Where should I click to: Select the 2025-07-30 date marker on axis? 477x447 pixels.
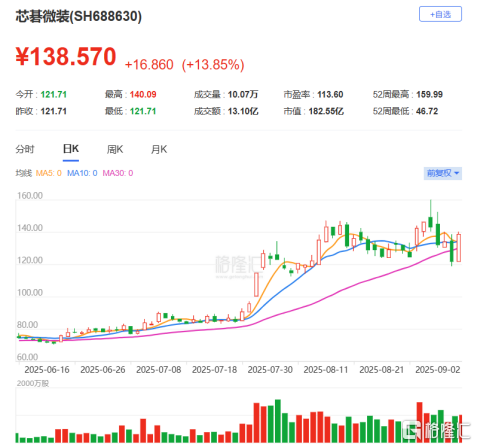(270, 370)
